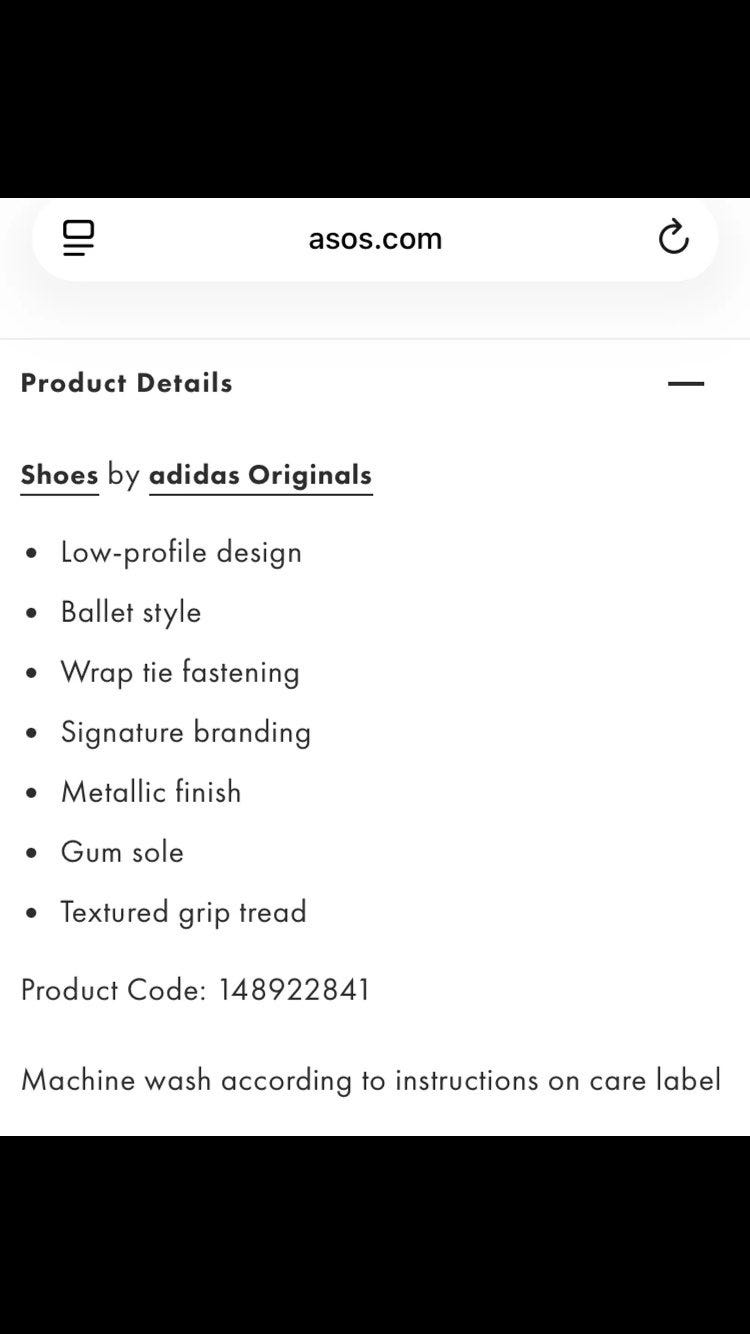Open the adidas Originals brand link
This screenshot has height=1334, width=750.
pyautogui.click(x=260, y=475)
